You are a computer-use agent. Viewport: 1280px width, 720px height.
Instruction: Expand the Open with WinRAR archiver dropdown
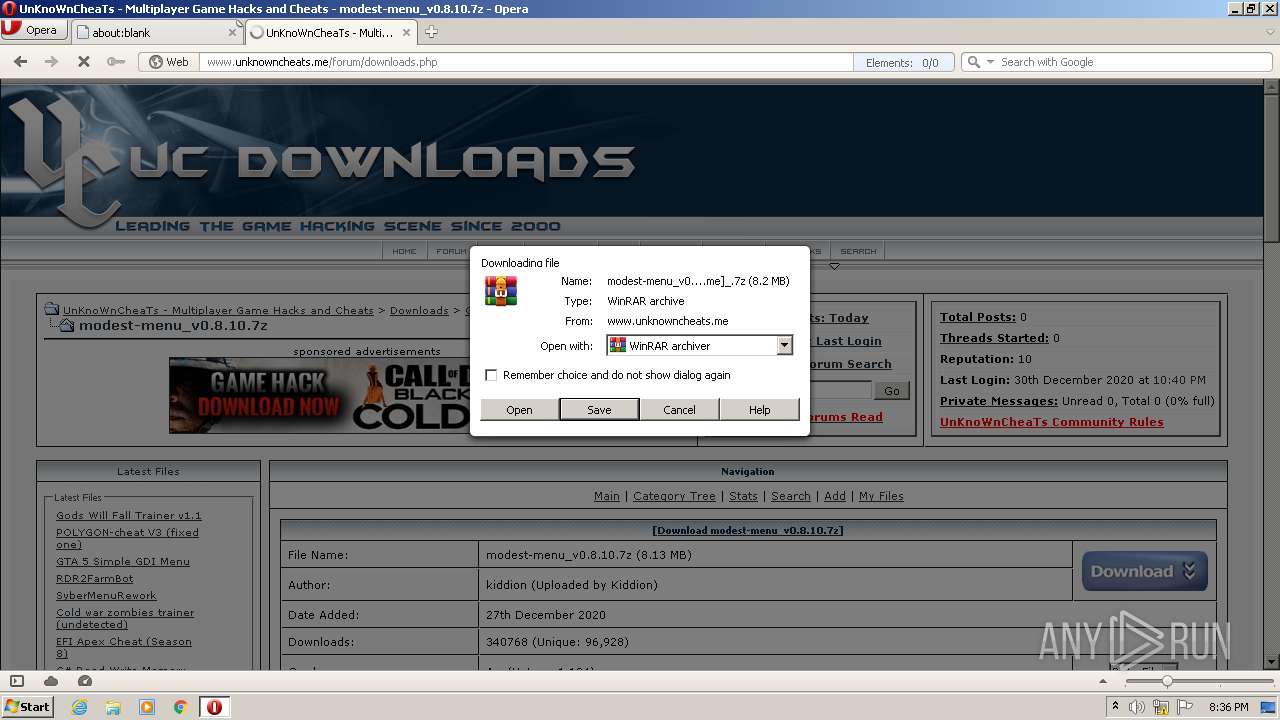(x=785, y=345)
